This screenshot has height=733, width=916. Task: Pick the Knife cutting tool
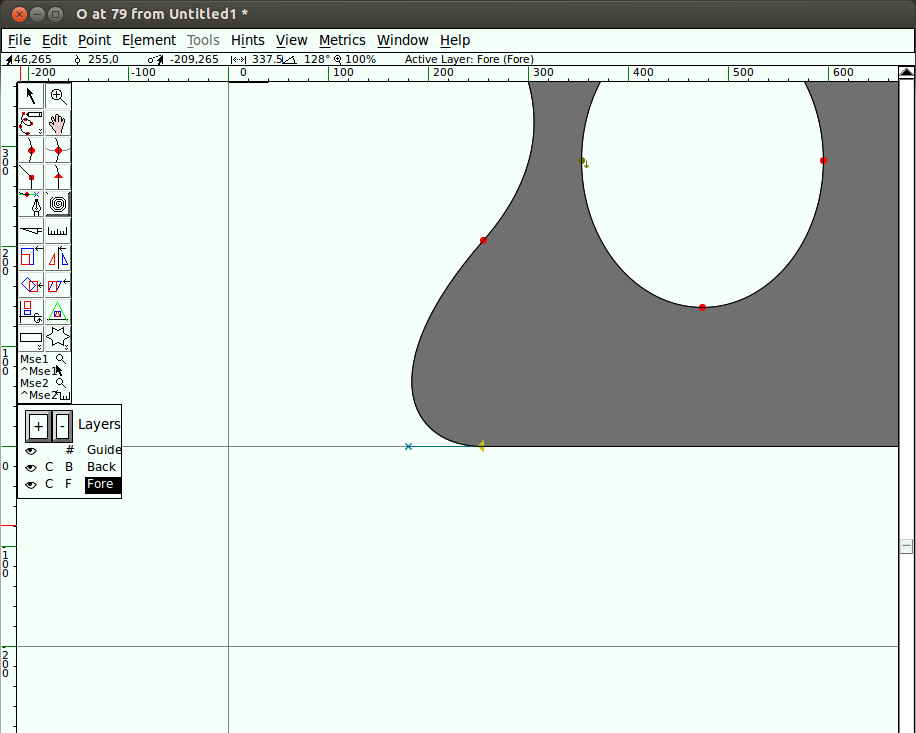31,231
